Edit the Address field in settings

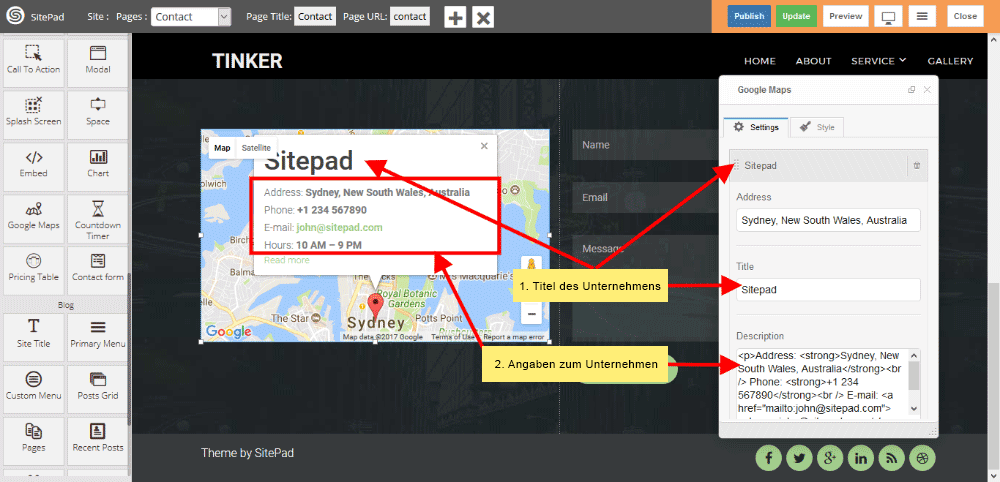(828, 220)
